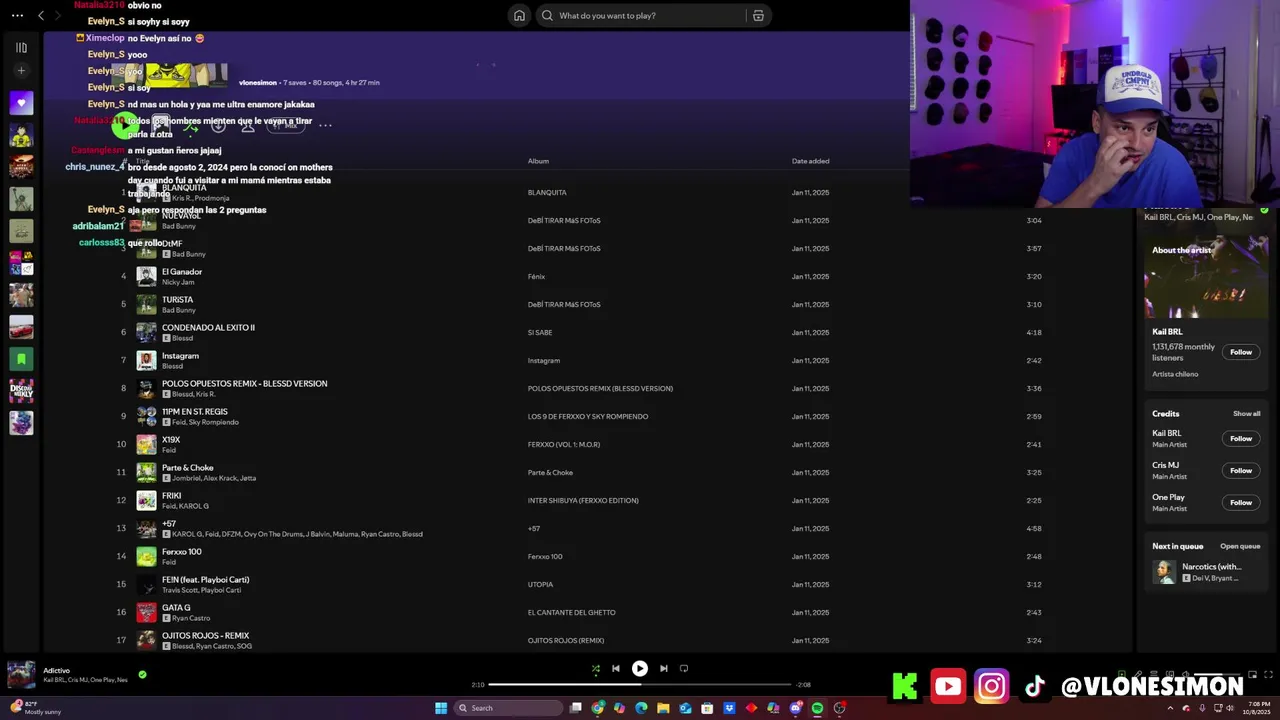Click Show all next to Credits
This screenshot has width=1280, height=720.
[1246, 414]
